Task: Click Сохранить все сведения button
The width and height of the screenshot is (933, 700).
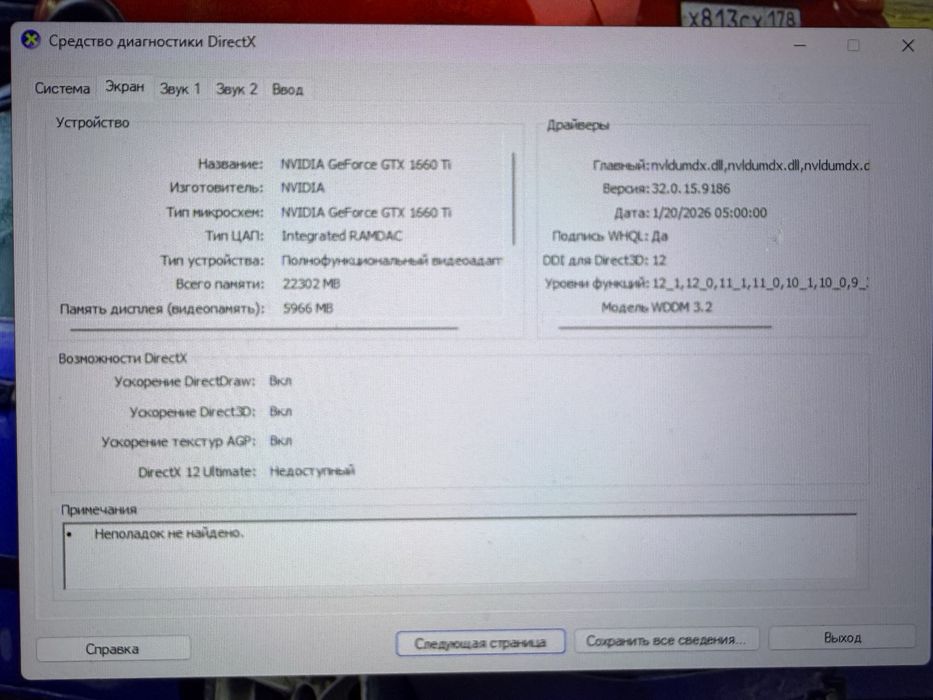Action: (665, 640)
